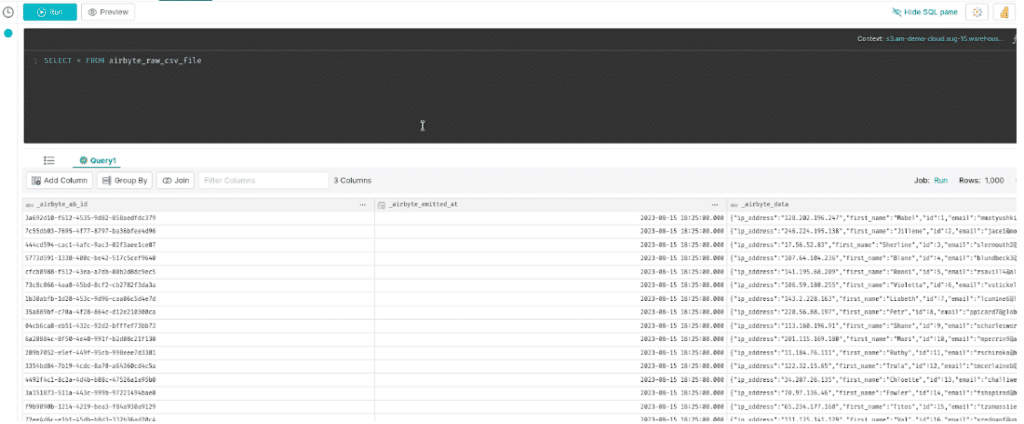Open the Job Run link
The image size is (1024, 424).
coord(940,181)
